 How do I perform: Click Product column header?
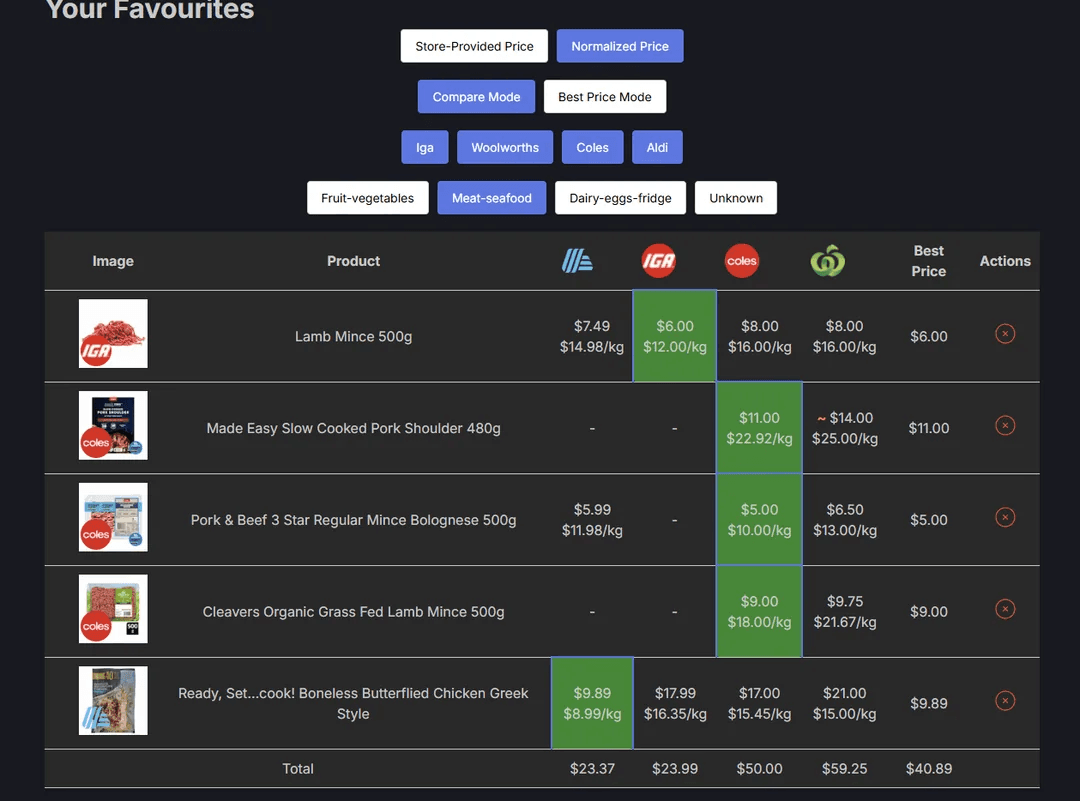click(x=353, y=261)
